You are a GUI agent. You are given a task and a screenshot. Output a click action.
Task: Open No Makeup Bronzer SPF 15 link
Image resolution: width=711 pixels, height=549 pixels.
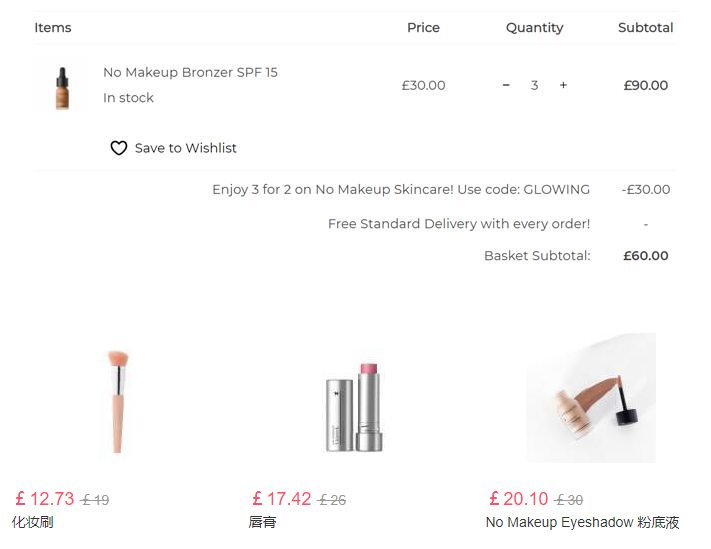(190, 72)
